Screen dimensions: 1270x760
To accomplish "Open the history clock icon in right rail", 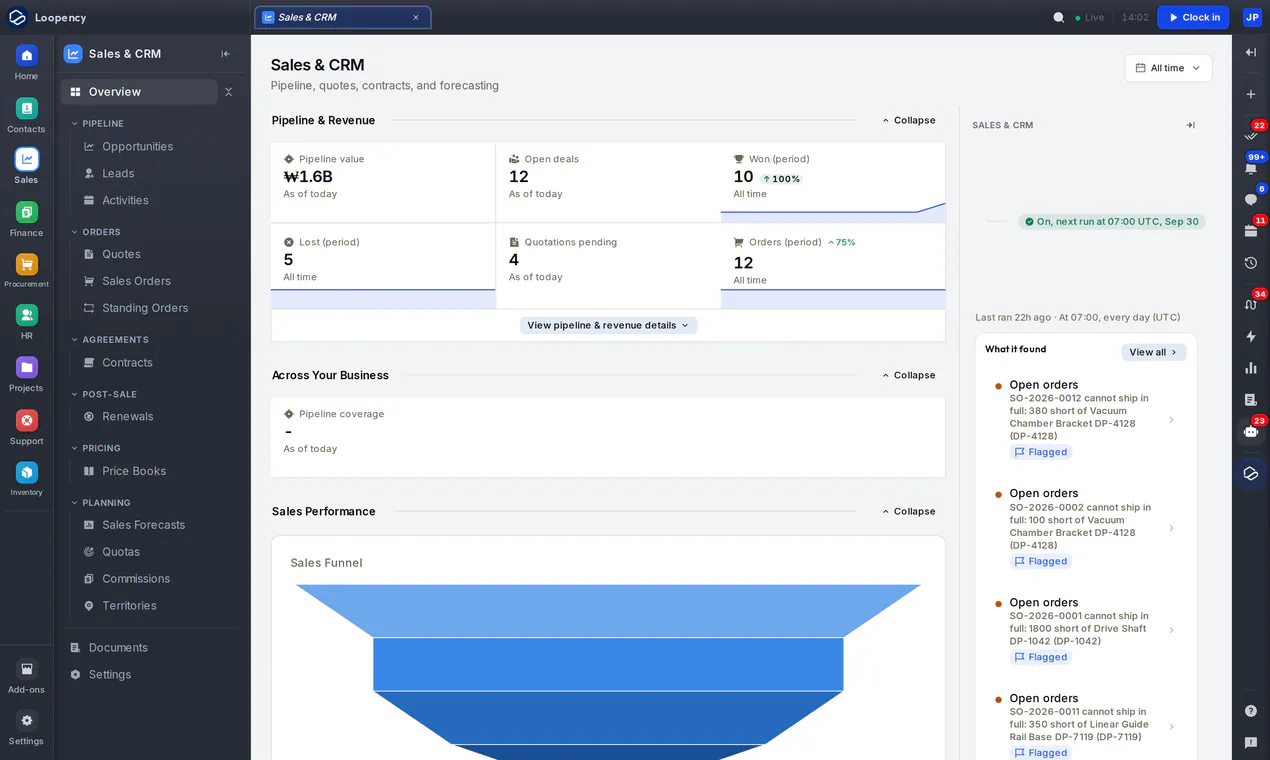I will pyautogui.click(x=1251, y=263).
